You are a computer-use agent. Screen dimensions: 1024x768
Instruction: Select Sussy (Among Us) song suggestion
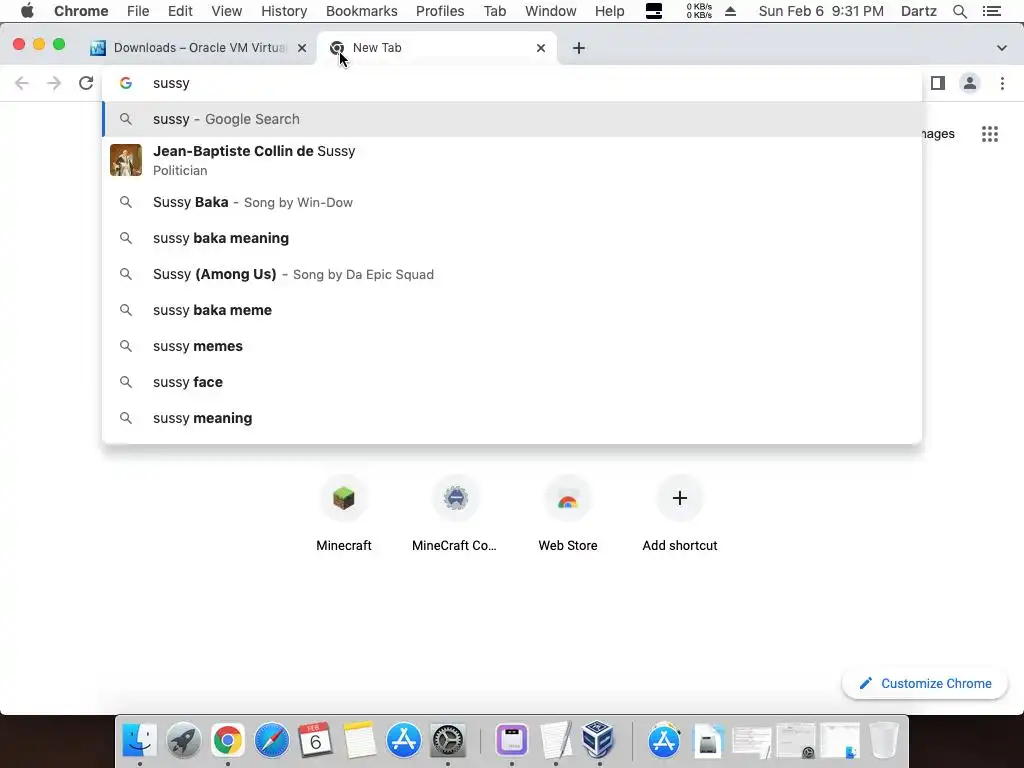pyautogui.click(x=512, y=274)
